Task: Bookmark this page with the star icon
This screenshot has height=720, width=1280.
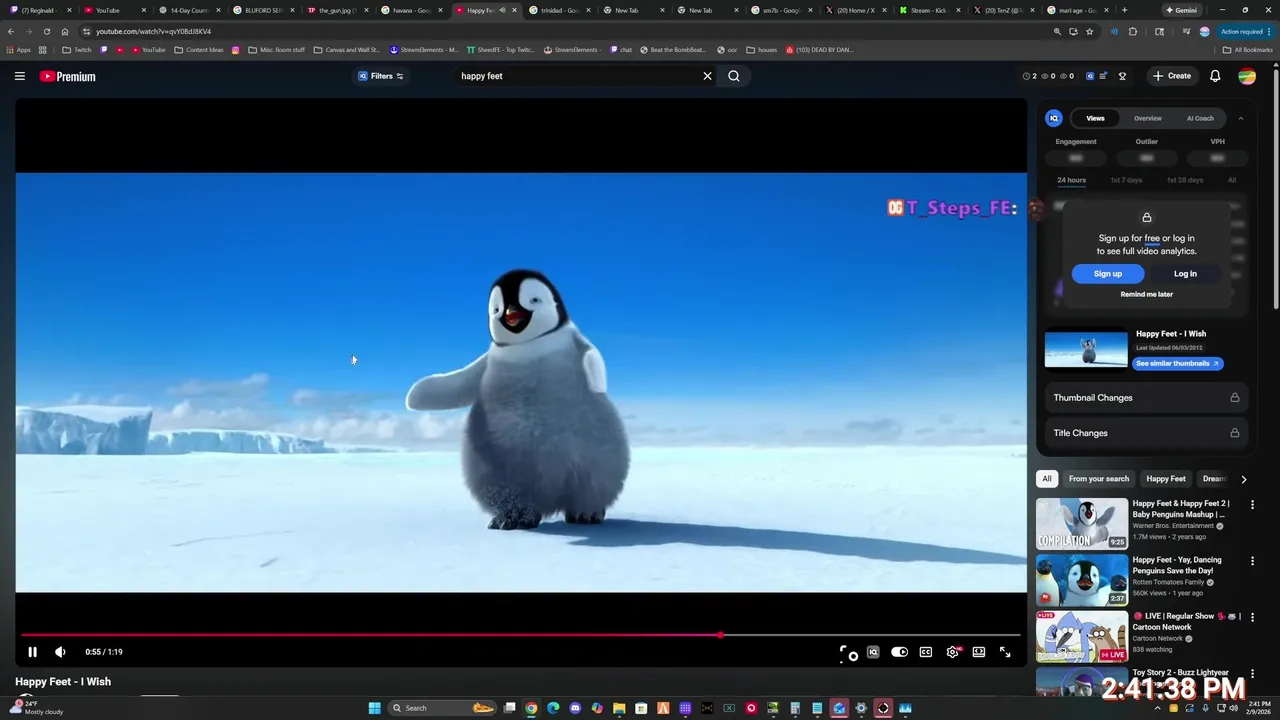Action: (1090, 31)
